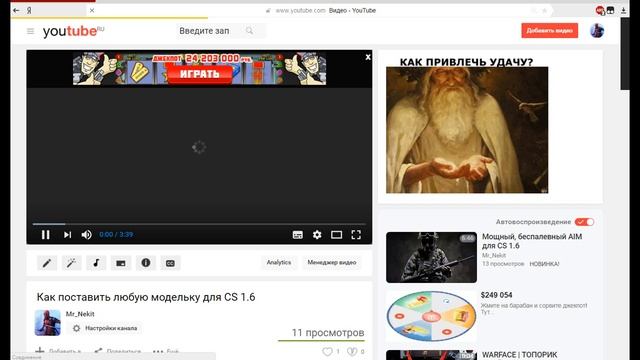Open the audio music note tool
Viewport: 640px width, 360px height.
96,263
